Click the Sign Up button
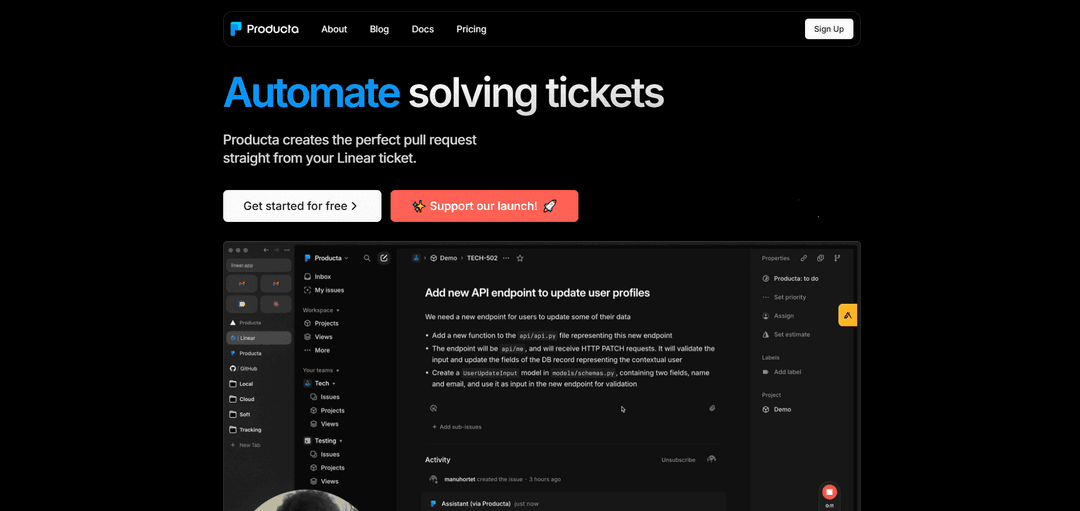The image size is (1080, 511). 829,29
